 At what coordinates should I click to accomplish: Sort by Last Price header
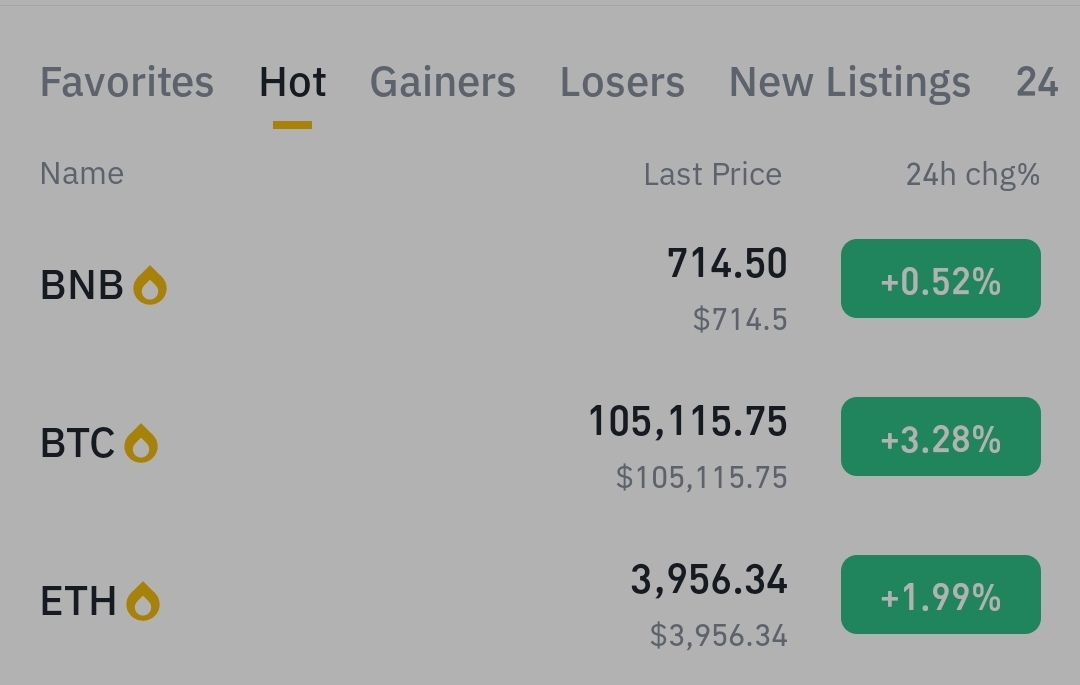pos(712,175)
